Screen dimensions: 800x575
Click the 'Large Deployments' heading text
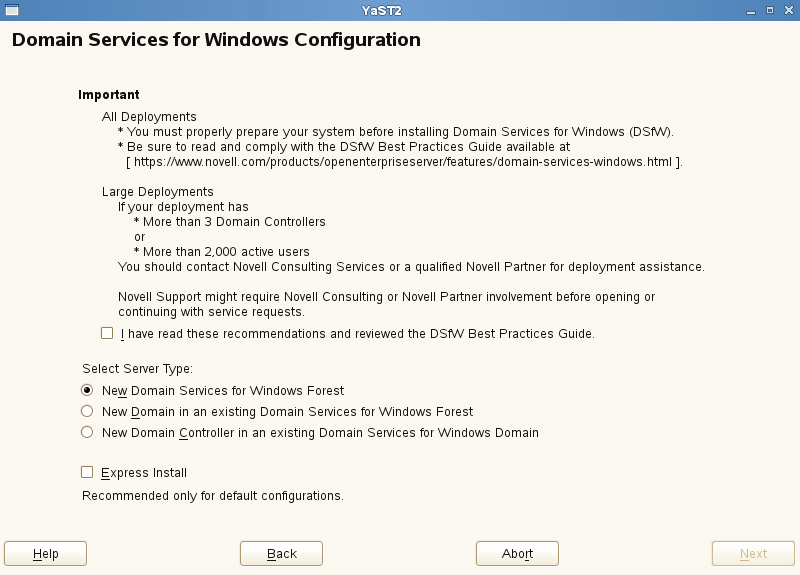[x=157, y=191]
